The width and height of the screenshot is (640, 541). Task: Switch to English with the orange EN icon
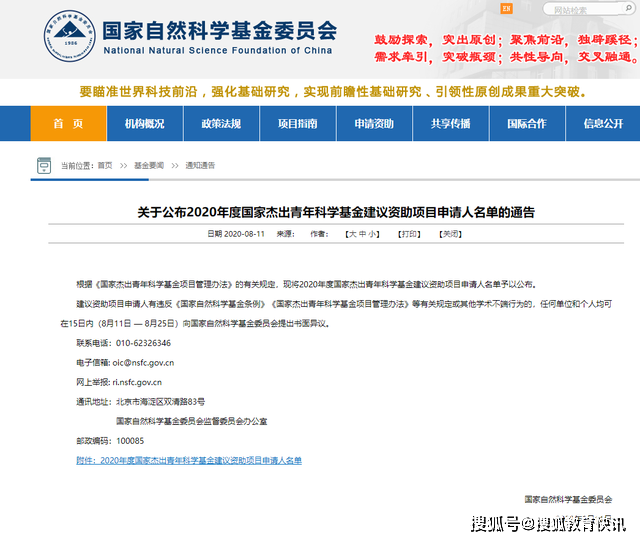507,8
